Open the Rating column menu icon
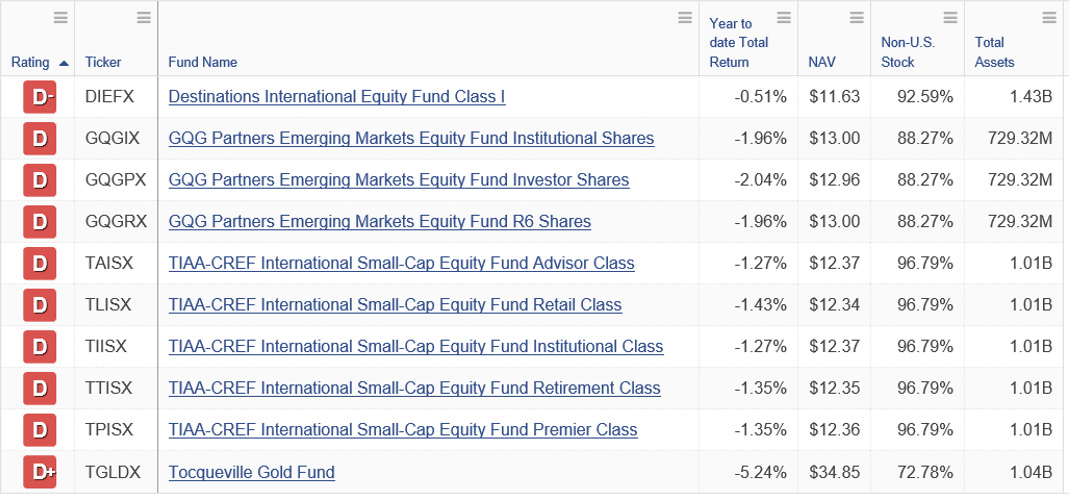The image size is (1069, 494). click(x=61, y=18)
